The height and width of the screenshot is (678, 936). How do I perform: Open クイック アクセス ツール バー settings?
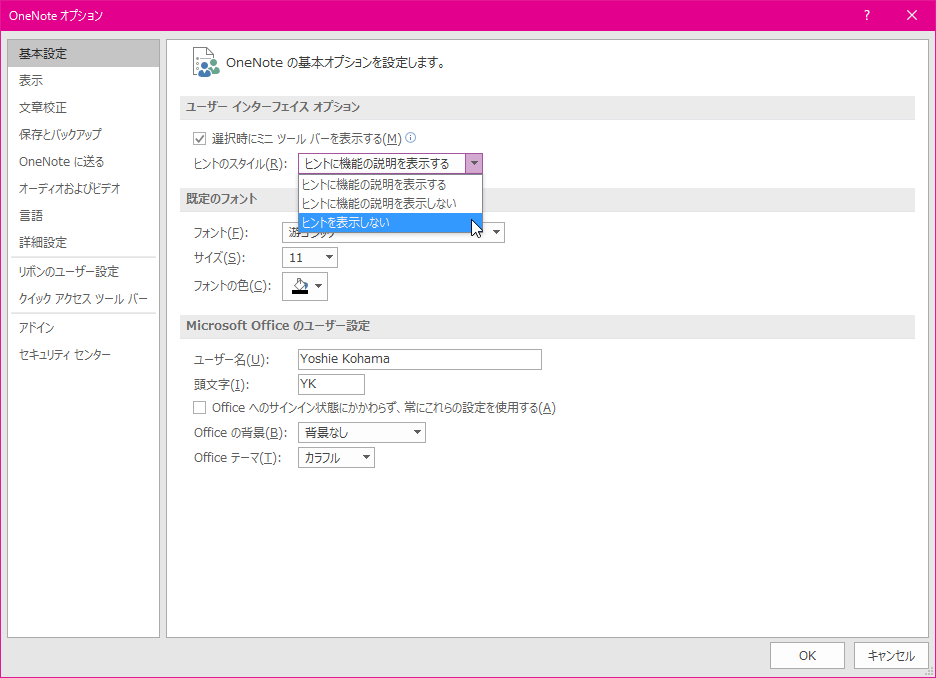(x=84, y=298)
